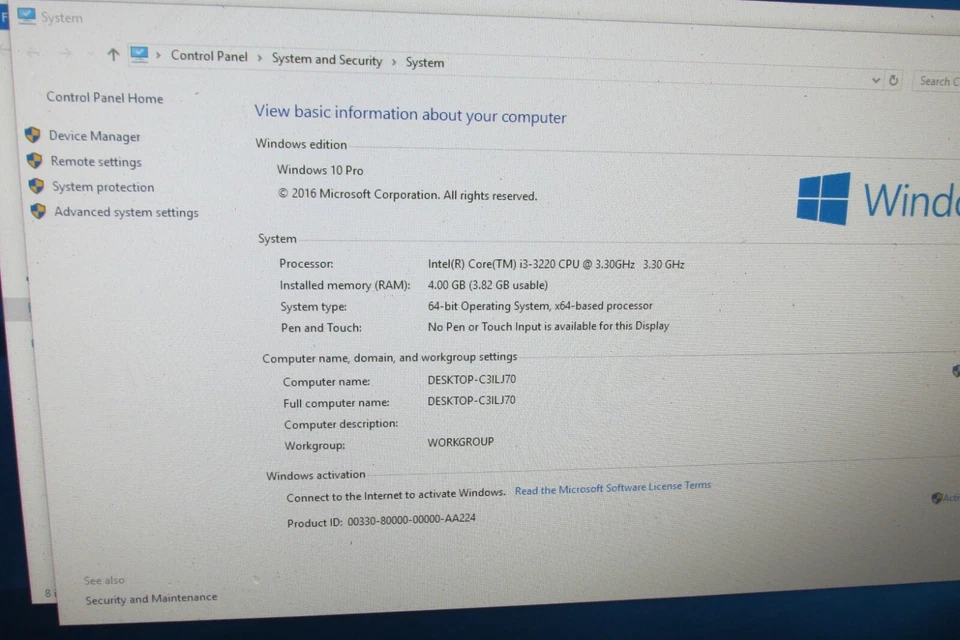Click the shield icon next to Remote settings
Screen dimensions: 960x640
click(x=33, y=161)
